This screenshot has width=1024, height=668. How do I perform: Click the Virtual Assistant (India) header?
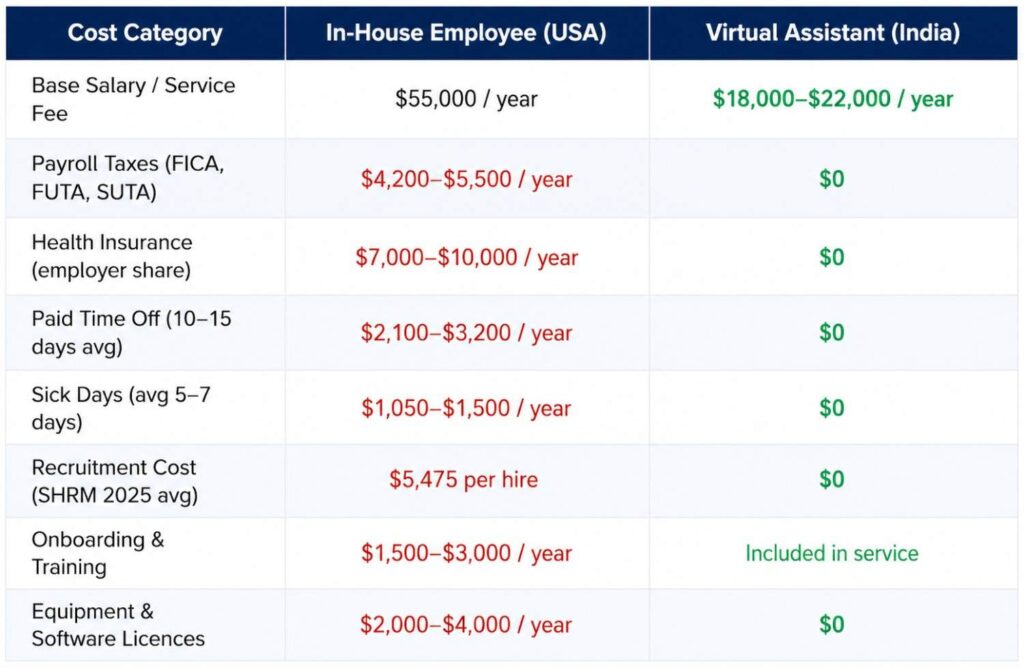(832, 32)
